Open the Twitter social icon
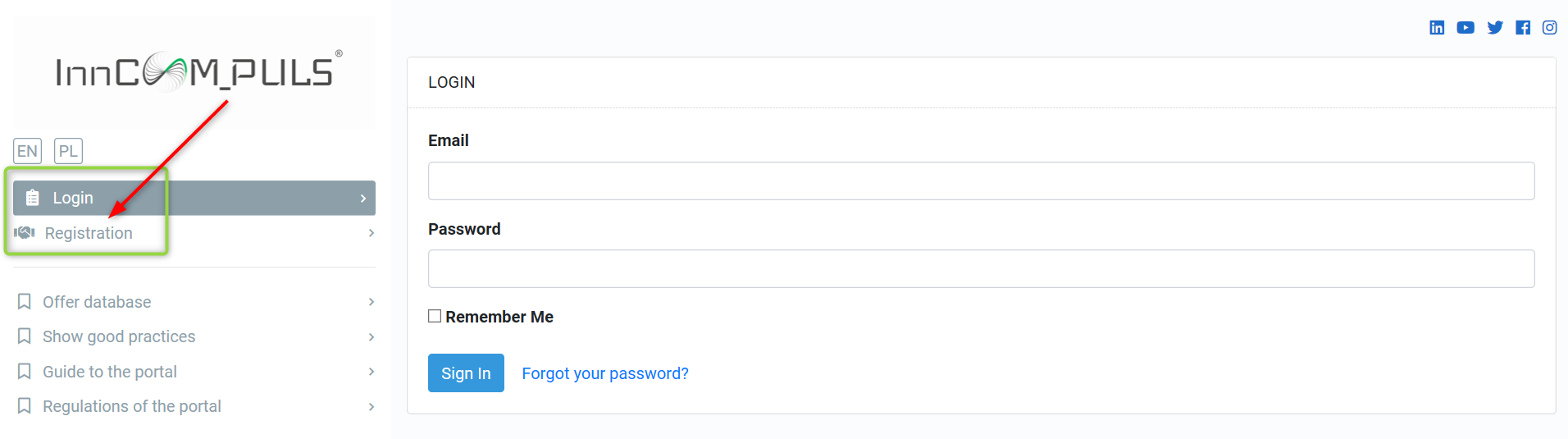The height and width of the screenshot is (439, 1568). tap(1495, 28)
